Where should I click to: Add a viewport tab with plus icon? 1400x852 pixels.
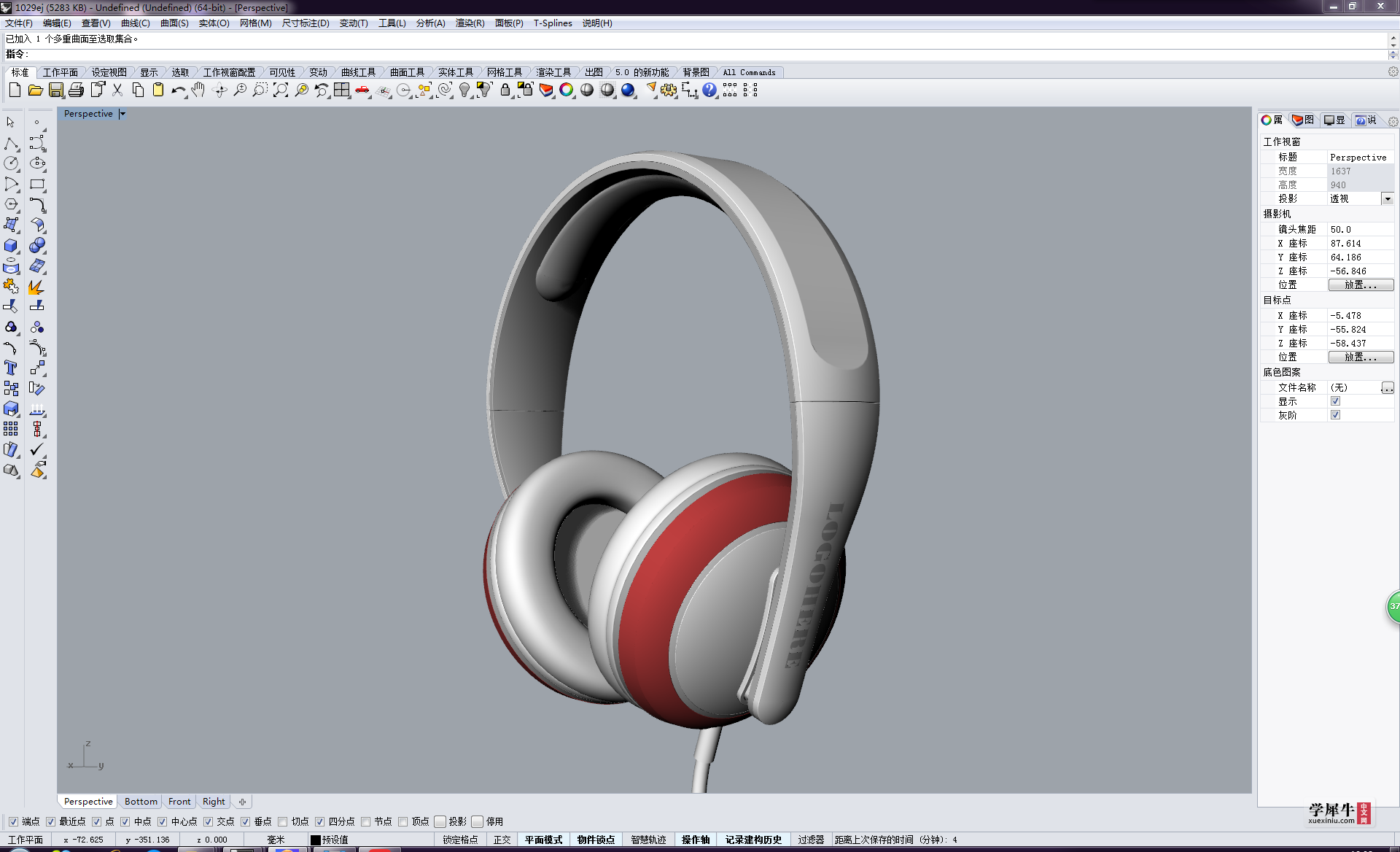pyautogui.click(x=242, y=802)
